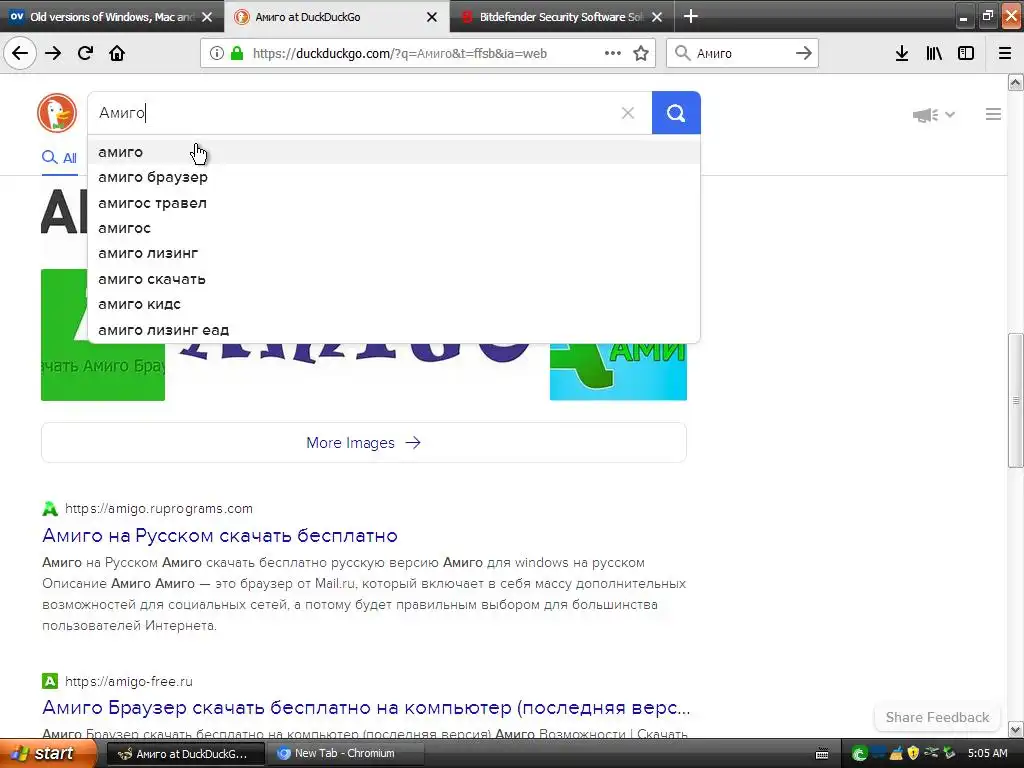Clear the DuckDuckGo search box

pyautogui.click(x=628, y=113)
